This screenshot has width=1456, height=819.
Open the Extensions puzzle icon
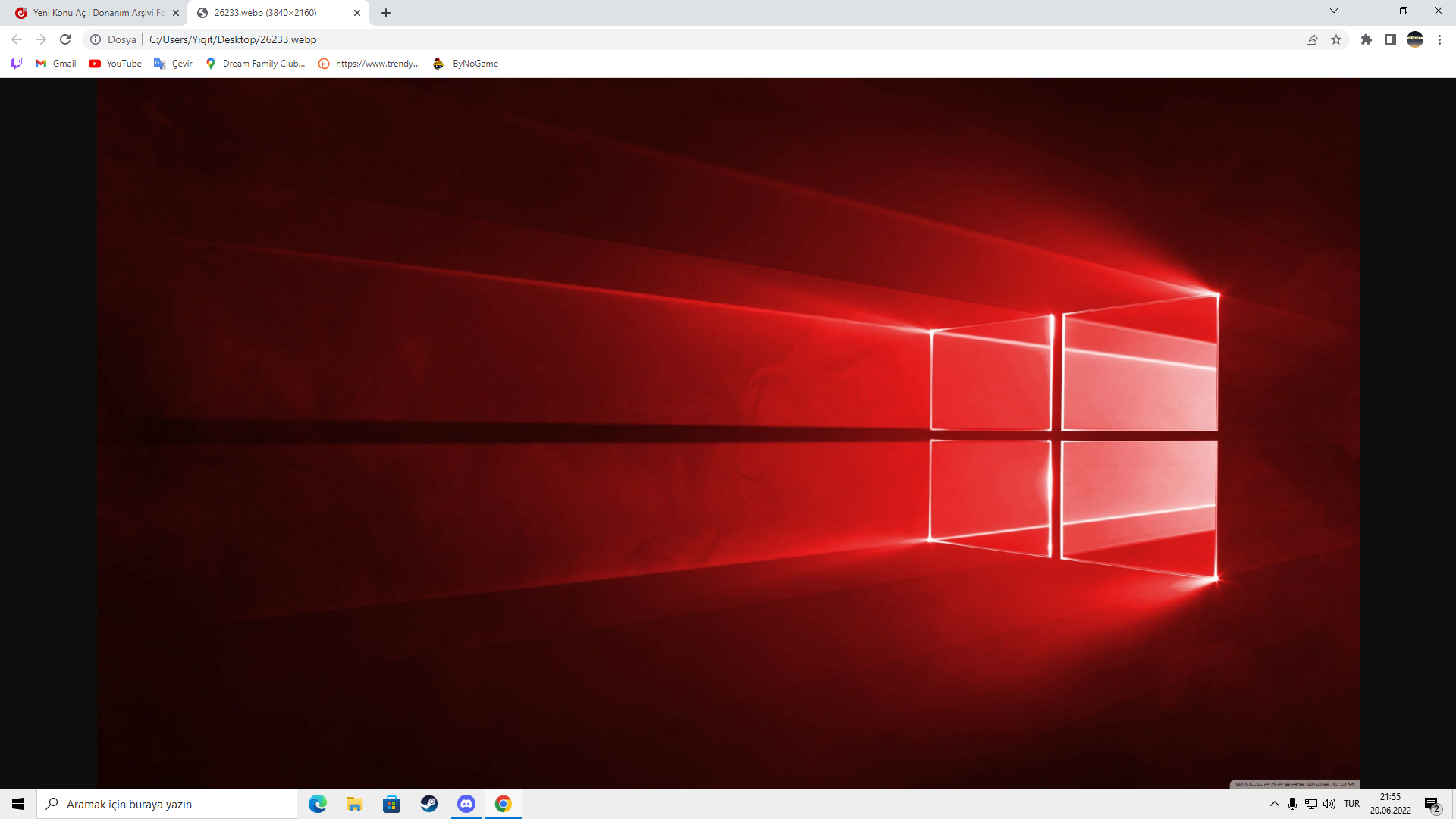(x=1367, y=39)
